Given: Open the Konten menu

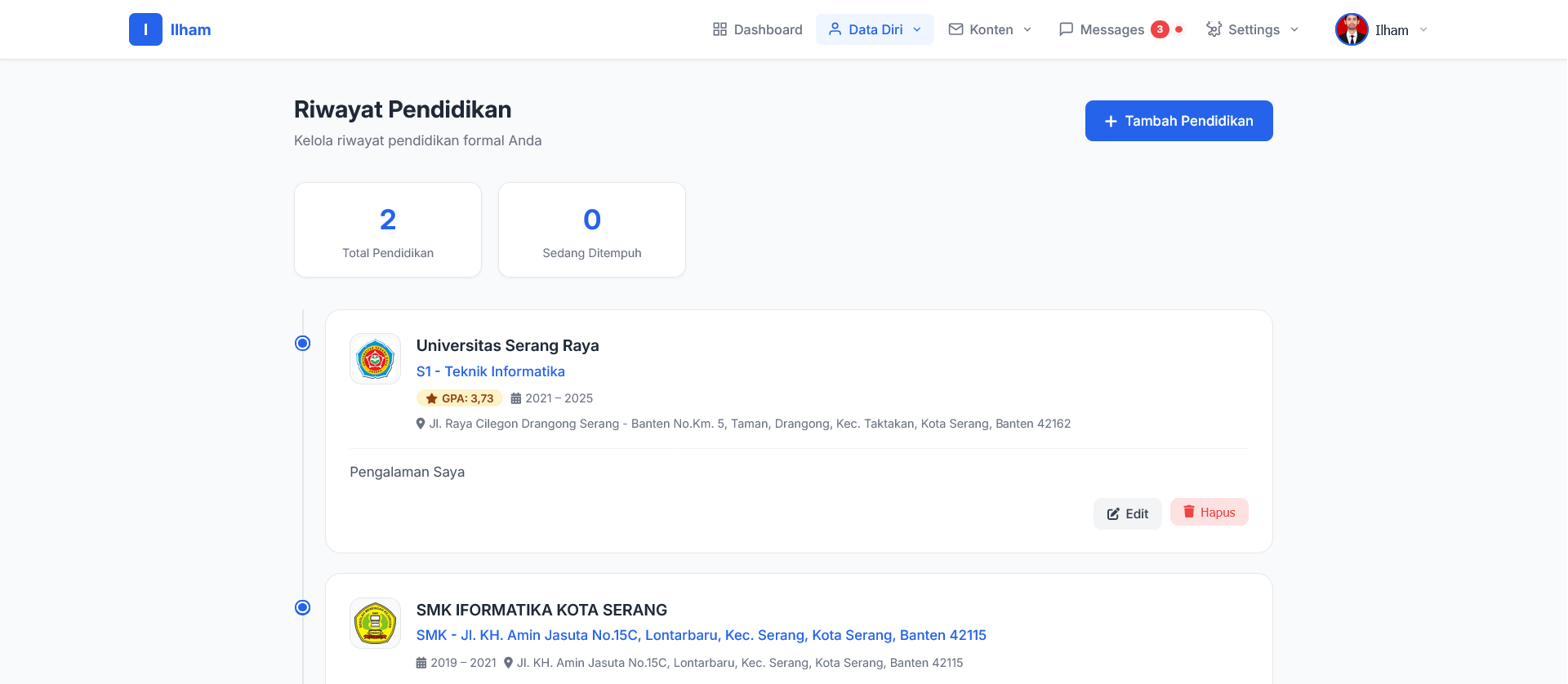Looking at the screenshot, I should point(990,29).
